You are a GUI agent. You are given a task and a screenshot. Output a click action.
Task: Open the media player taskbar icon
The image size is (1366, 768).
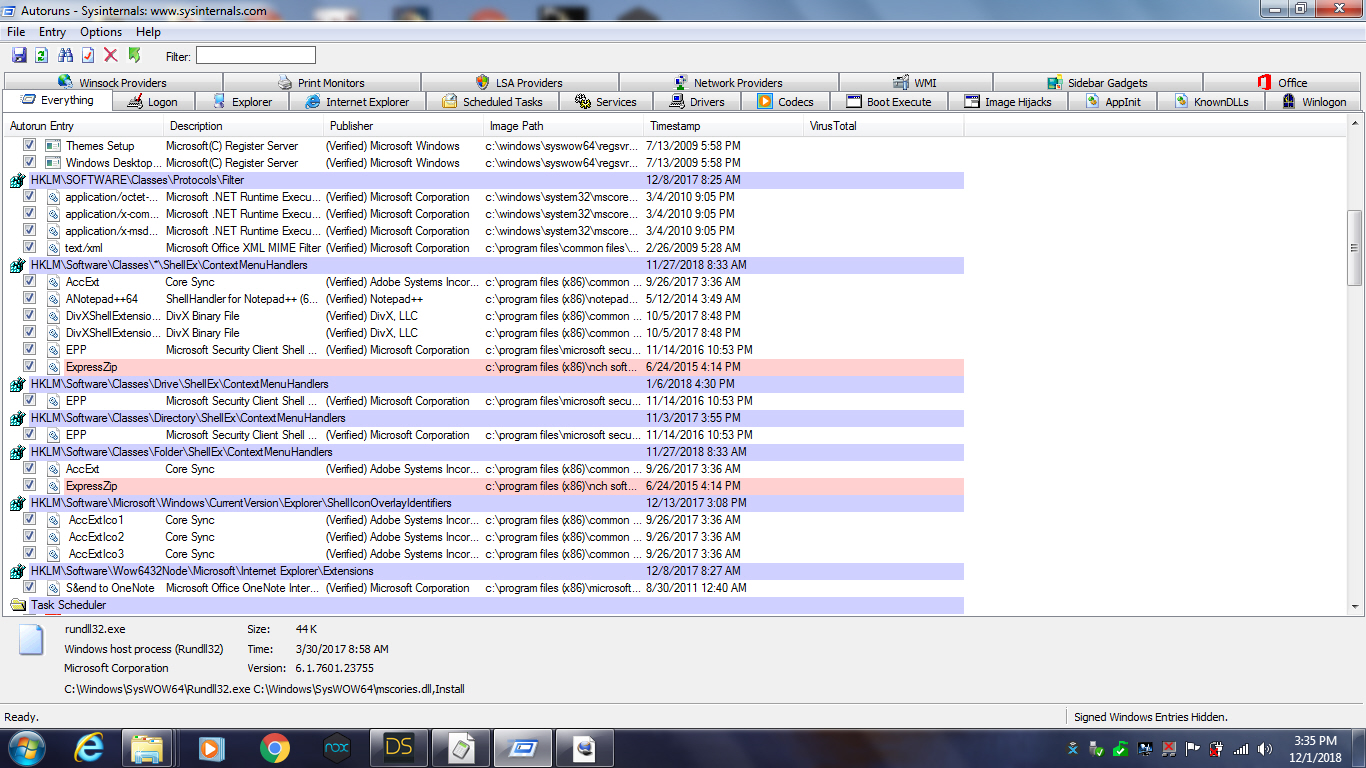click(211, 747)
